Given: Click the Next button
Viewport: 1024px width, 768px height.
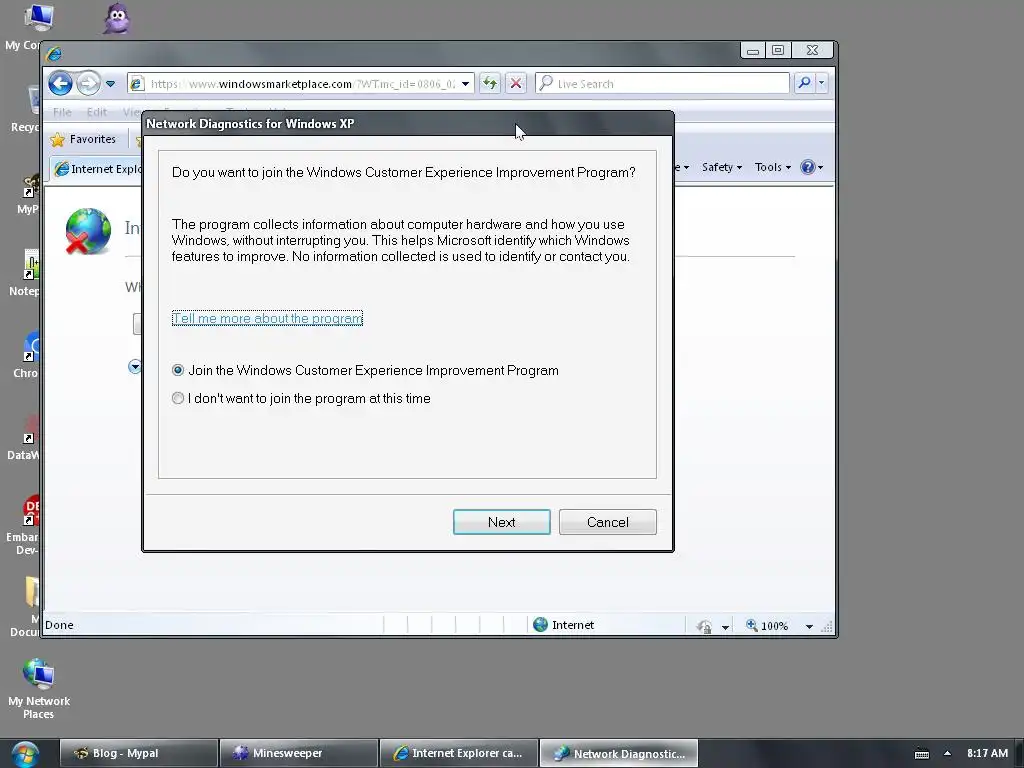Looking at the screenshot, I should 502,522.
